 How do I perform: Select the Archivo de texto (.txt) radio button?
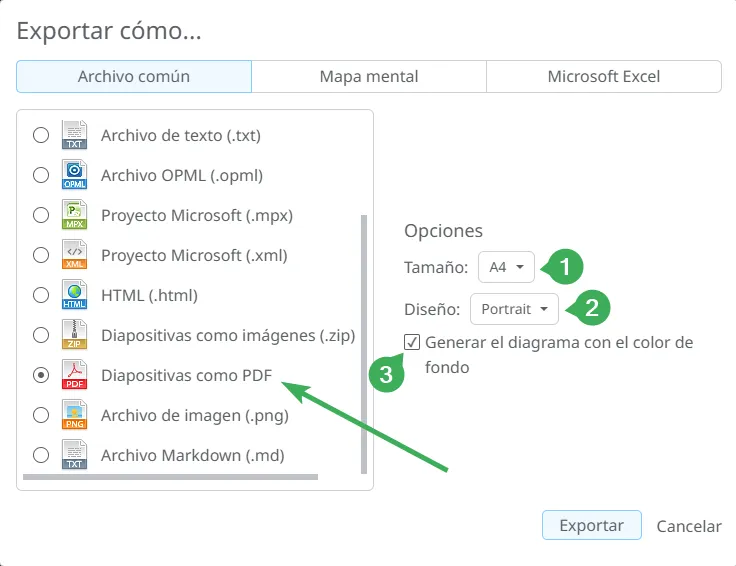(41, 135)
